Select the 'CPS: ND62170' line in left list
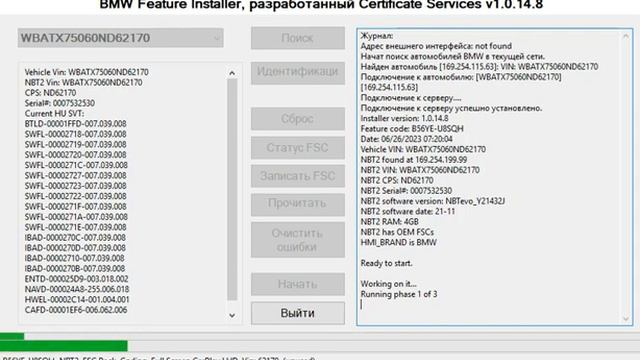The image size is (640, 360). point(50,93)
